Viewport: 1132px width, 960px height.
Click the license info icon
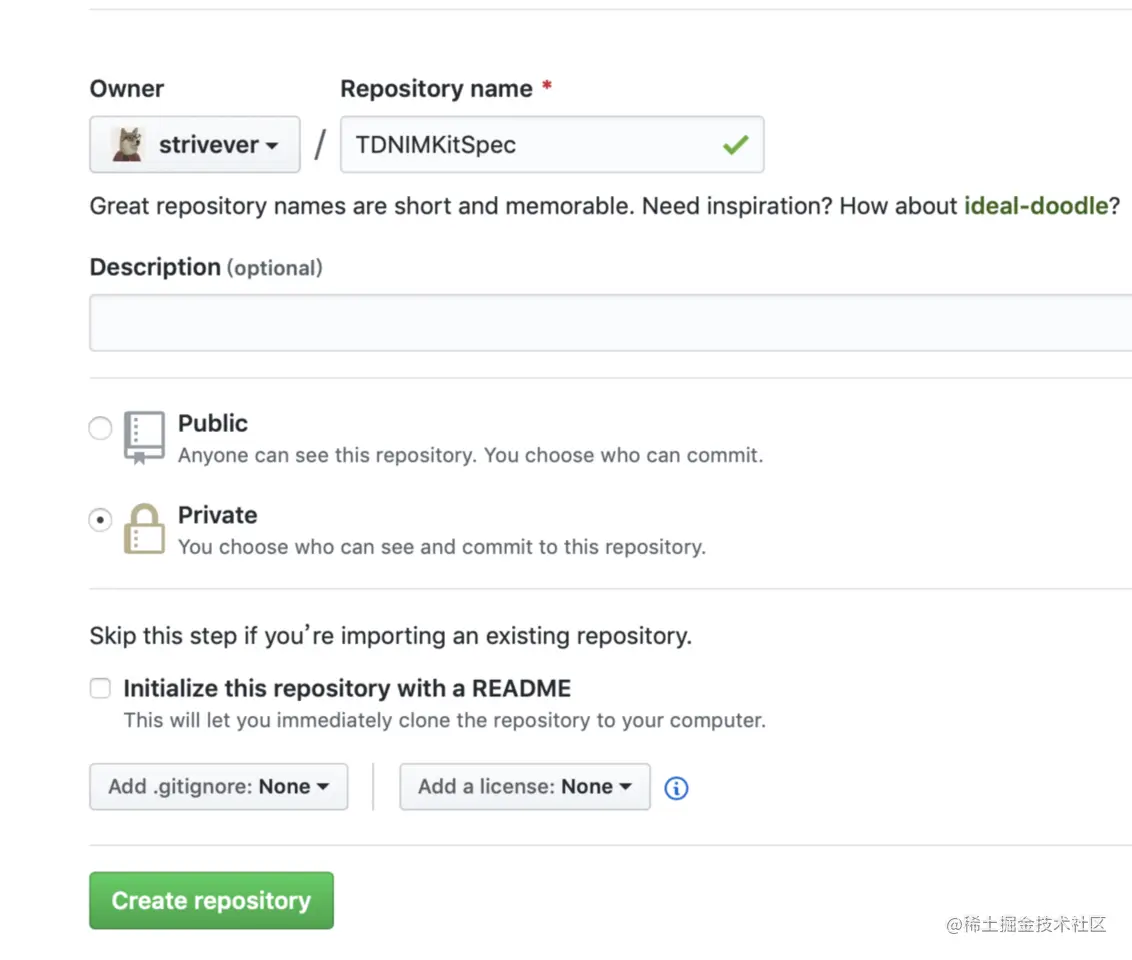[x=676, y=787]
